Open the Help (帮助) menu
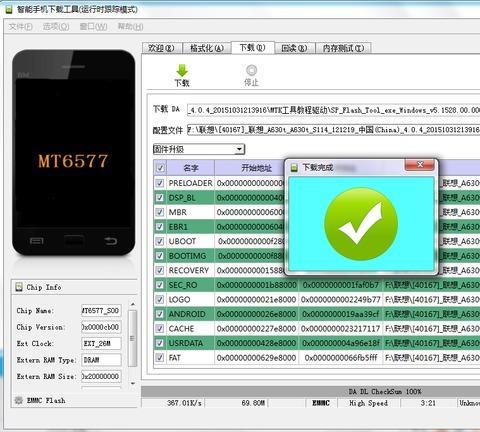The image size is (480, 432). (x=130, y=26)
